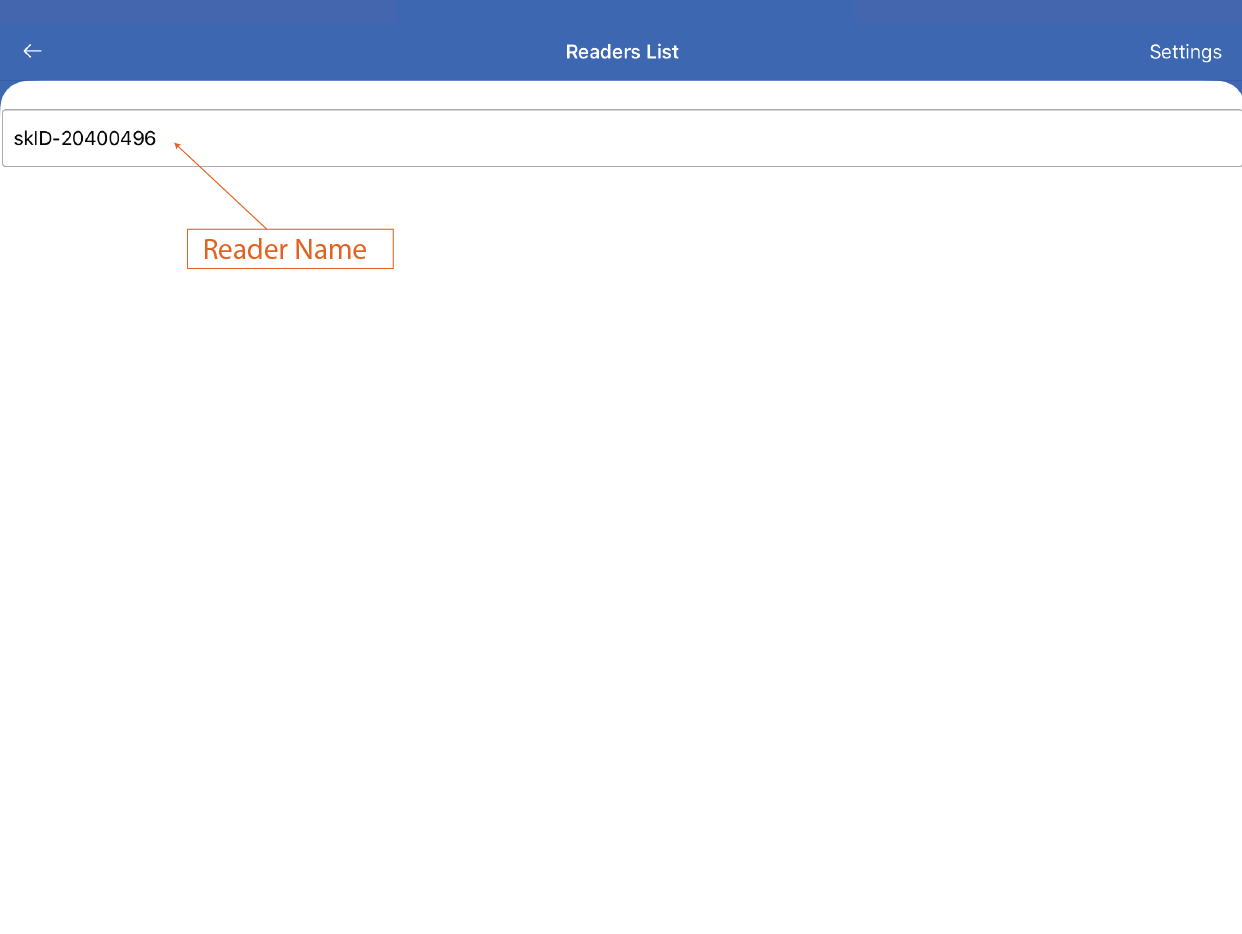Open Settings from the top bar

(1185, 52)
